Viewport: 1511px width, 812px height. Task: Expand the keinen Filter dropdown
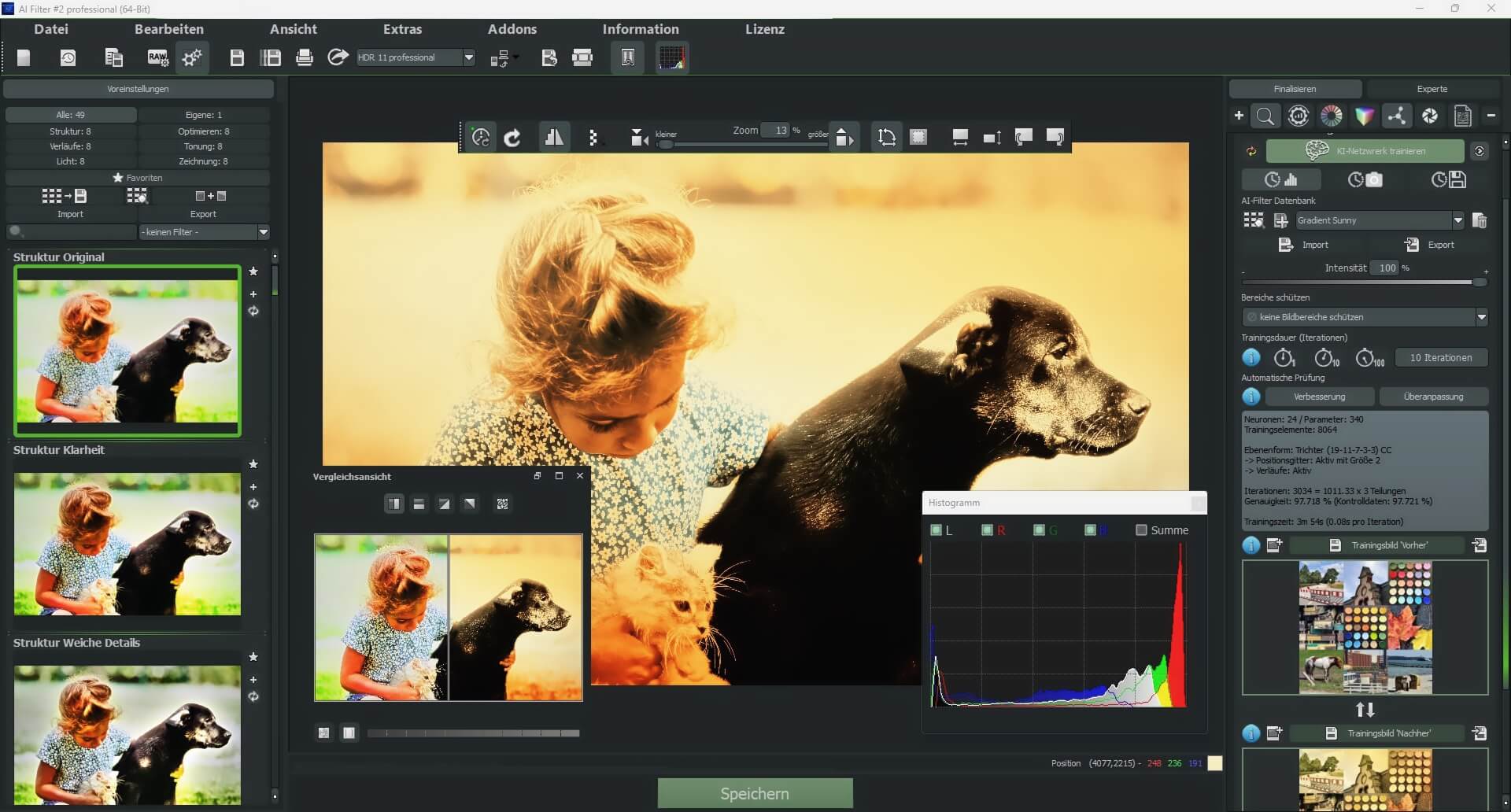pyautogui.click(x=264, y=232)
